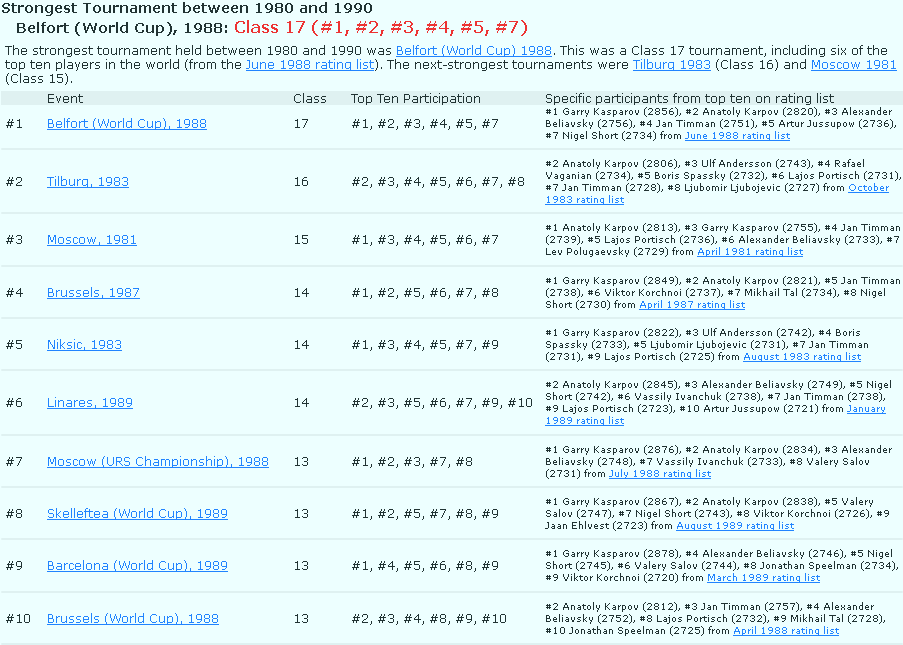Click Moscow (URS Championship), 1988 link
The width and height of the screenshot is (903, 645).
point(157,462)
